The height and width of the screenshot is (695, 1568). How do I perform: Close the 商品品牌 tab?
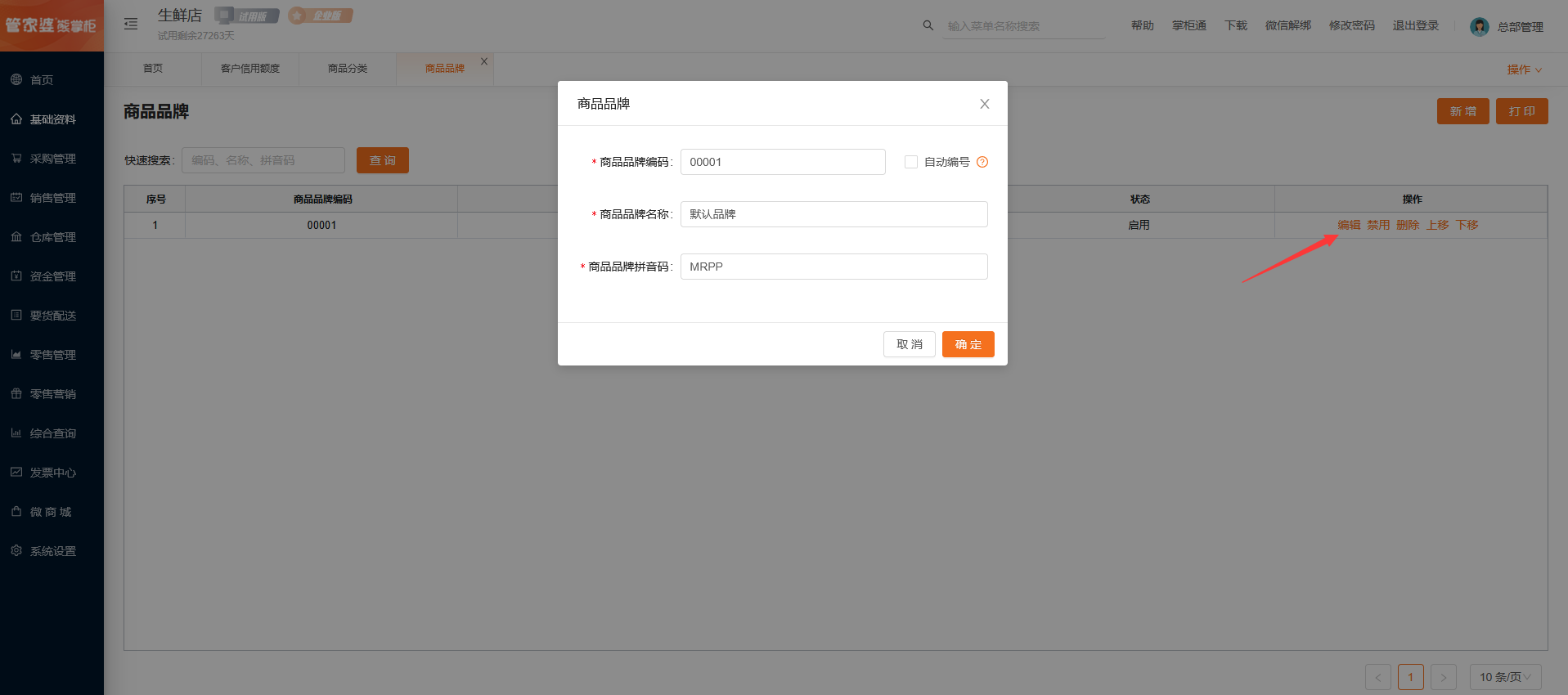pos(484,61)
